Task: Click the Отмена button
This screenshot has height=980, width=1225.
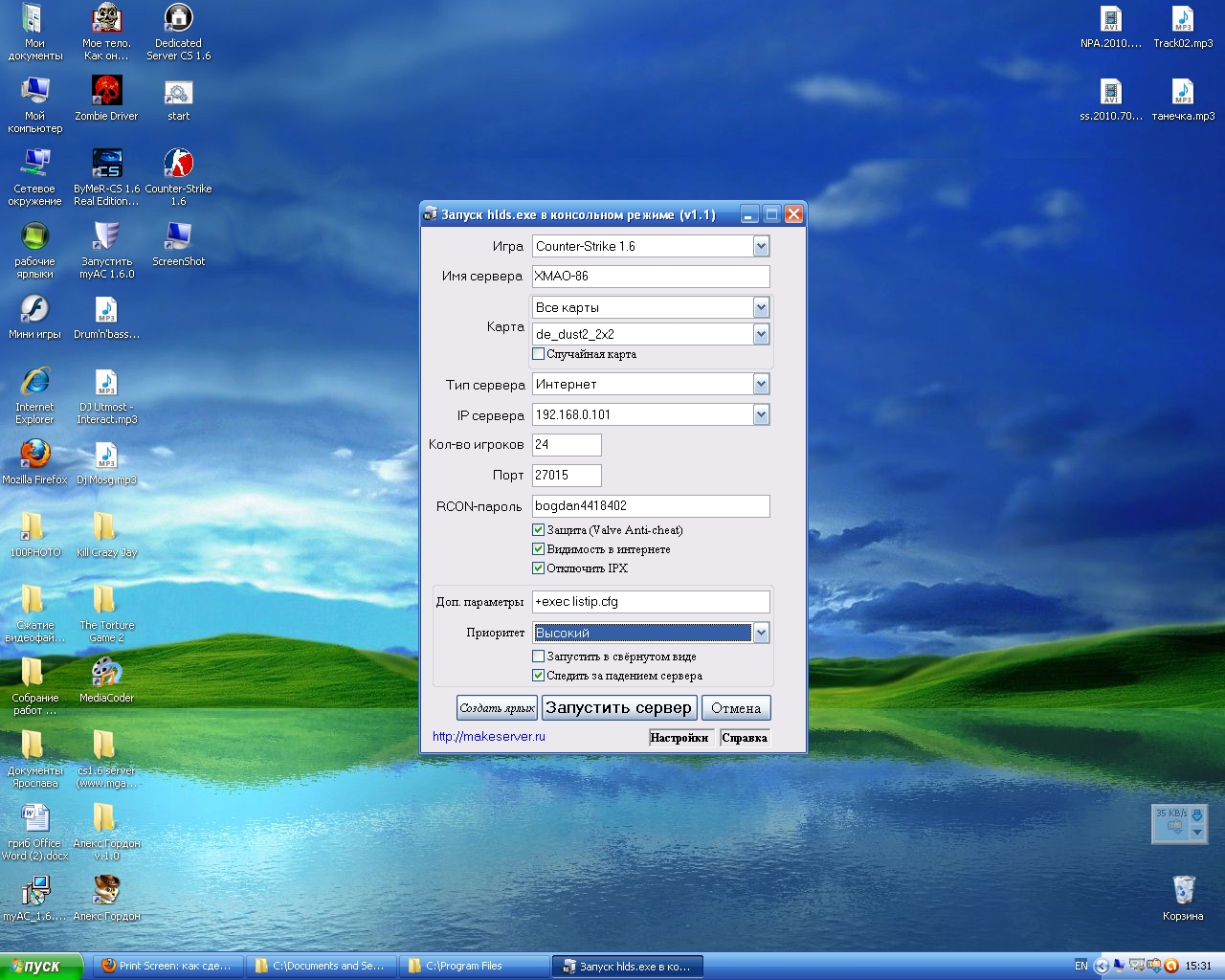Action: [x=736, y=708]
